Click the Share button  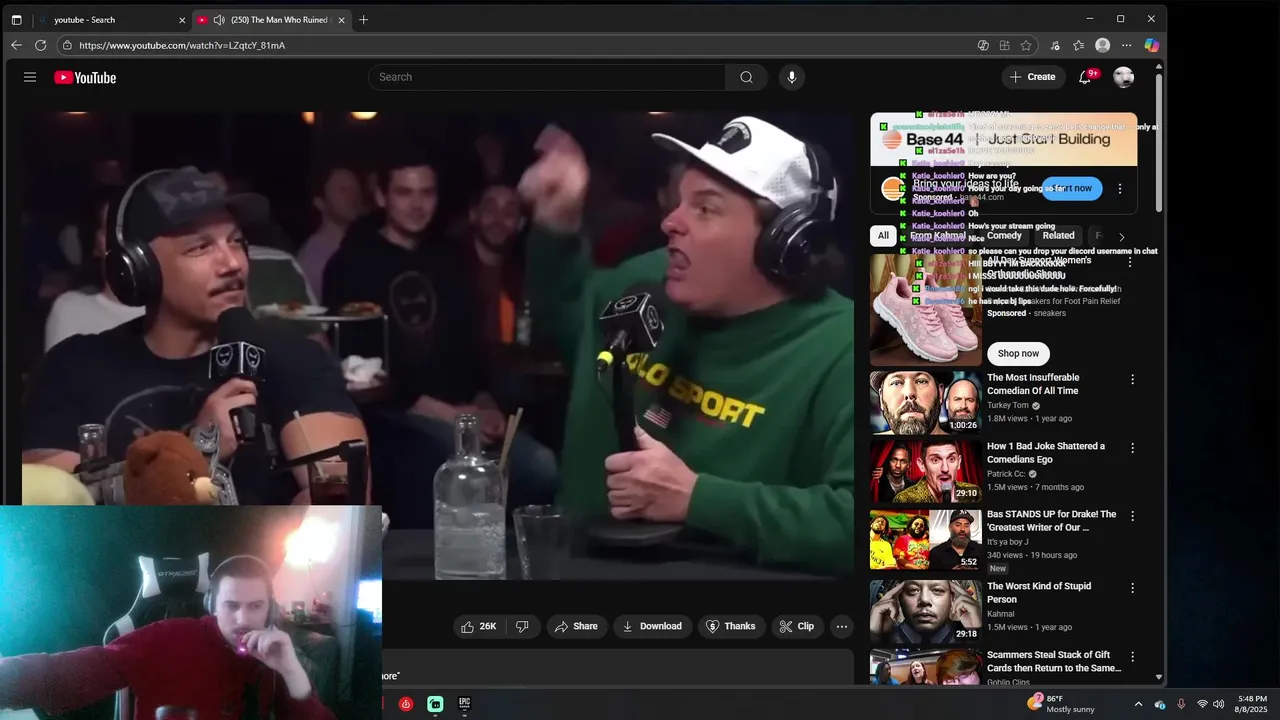tap(576, 626)
